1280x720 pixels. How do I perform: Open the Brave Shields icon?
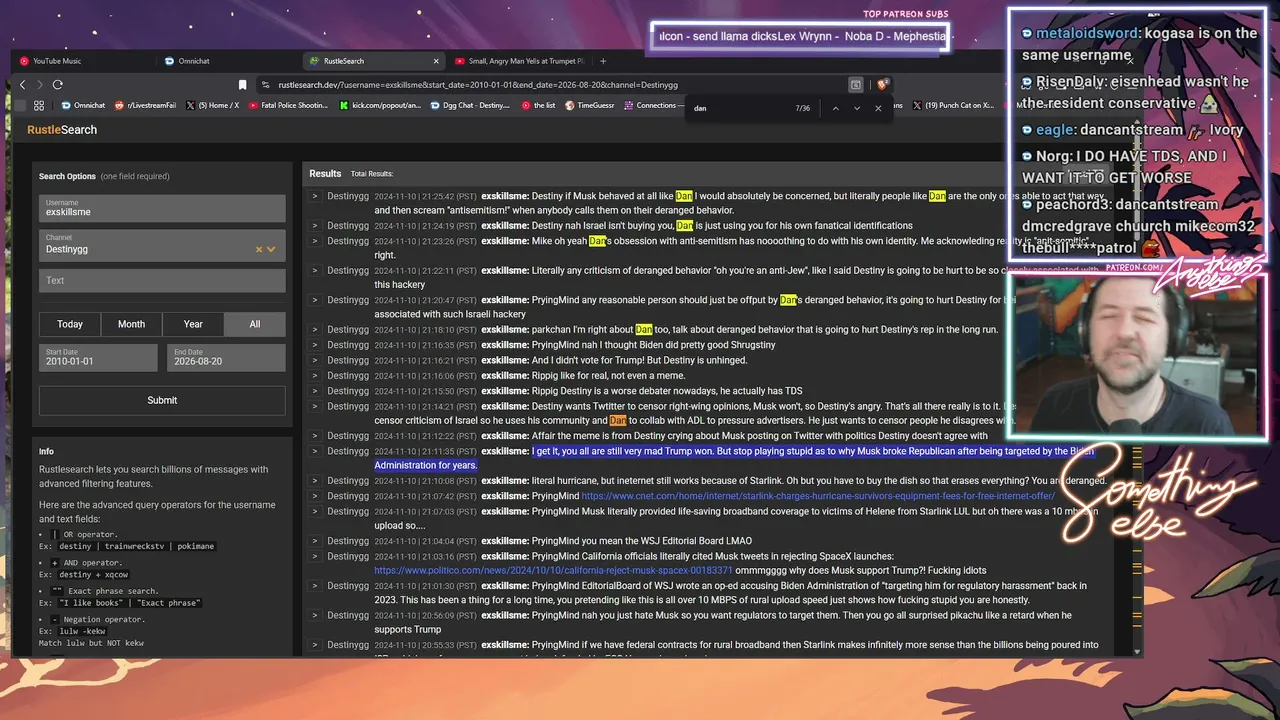click(883, 85)
